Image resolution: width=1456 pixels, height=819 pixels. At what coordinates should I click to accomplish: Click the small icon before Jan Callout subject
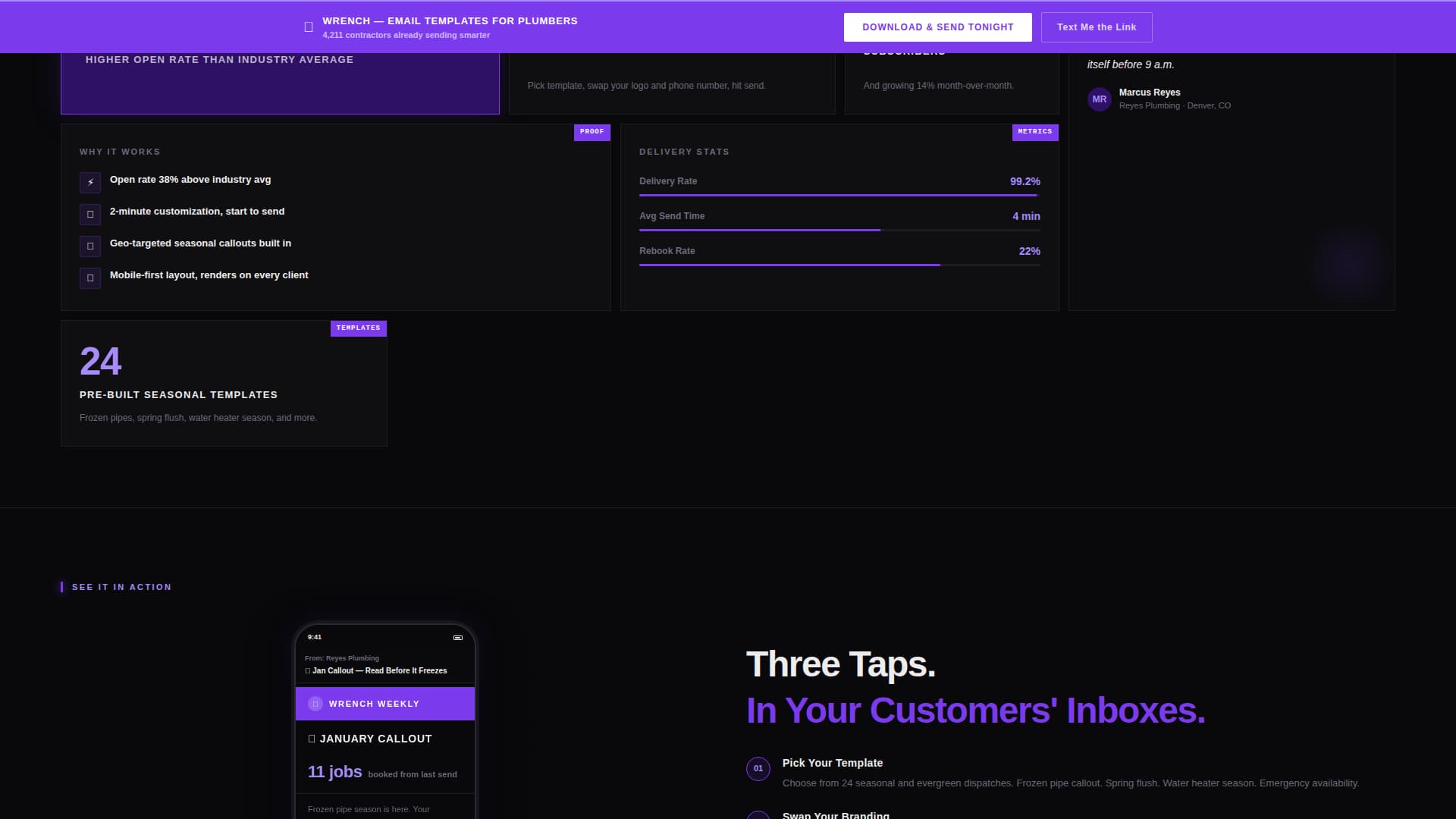(307, 671)
